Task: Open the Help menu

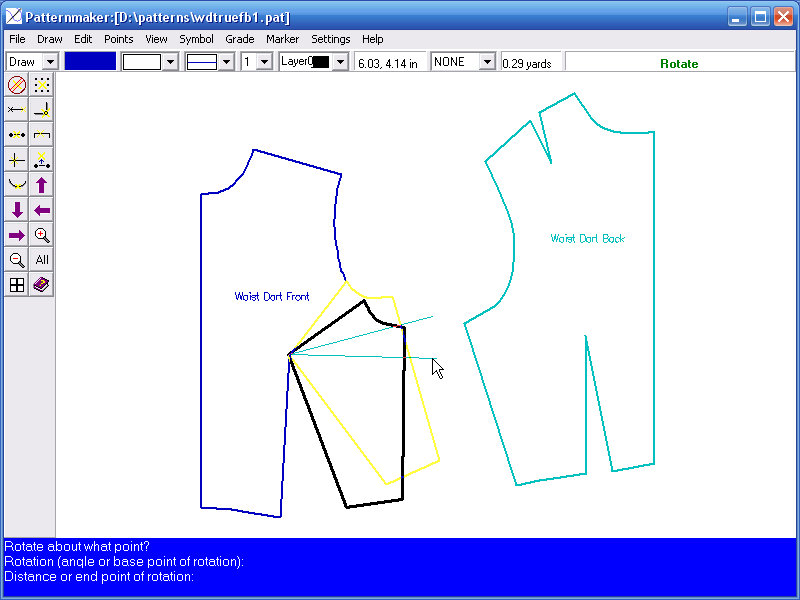Action: [x=372, y=39]
